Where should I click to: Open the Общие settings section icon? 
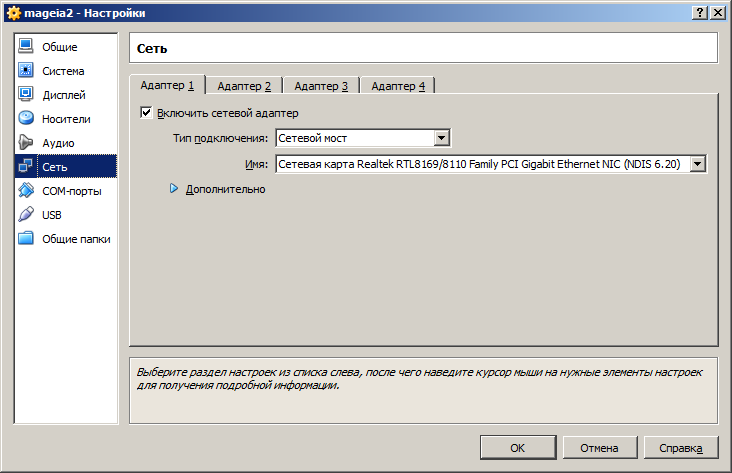coord(26,47)
